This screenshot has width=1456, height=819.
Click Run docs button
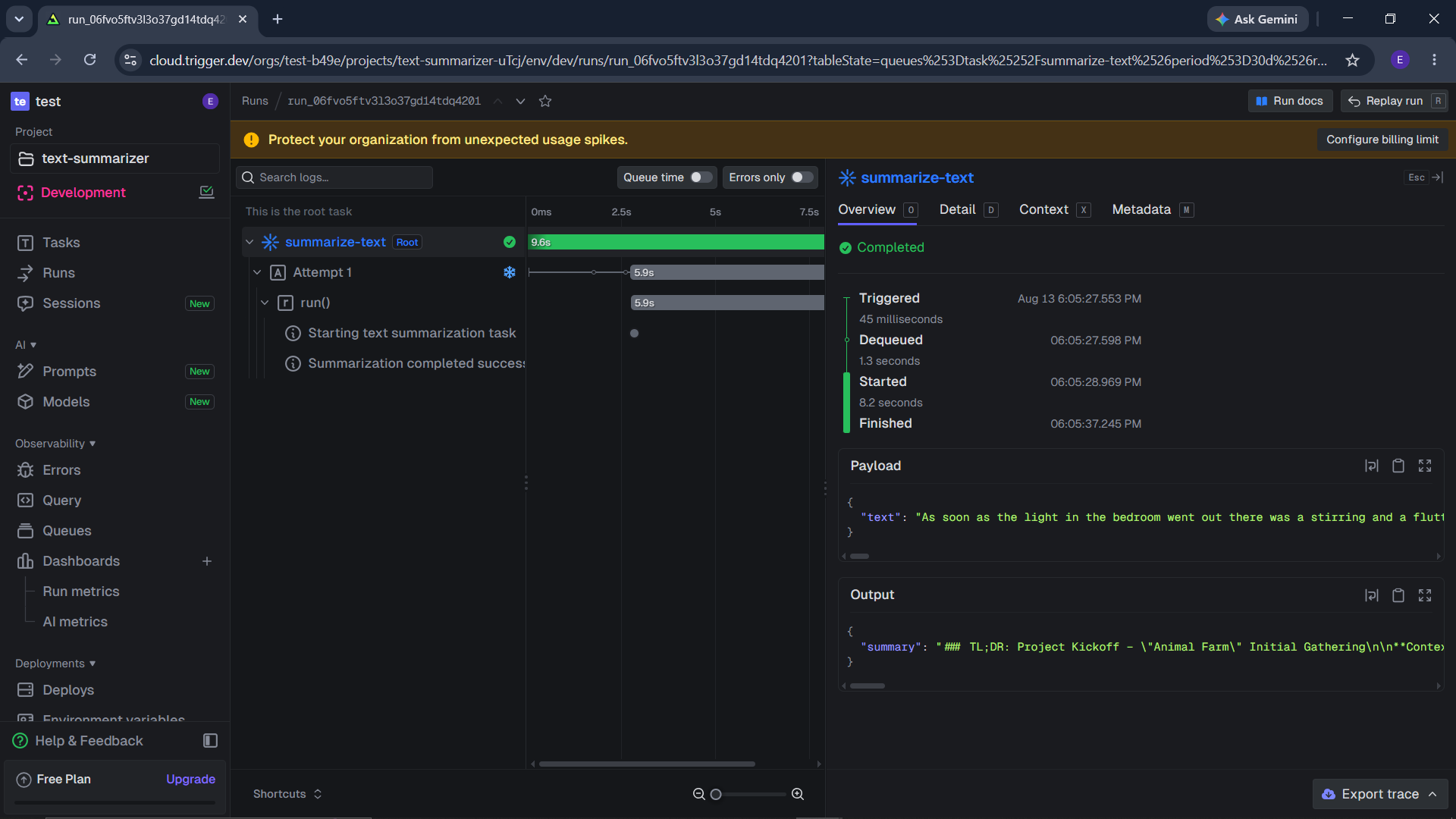coord(1290,101)
